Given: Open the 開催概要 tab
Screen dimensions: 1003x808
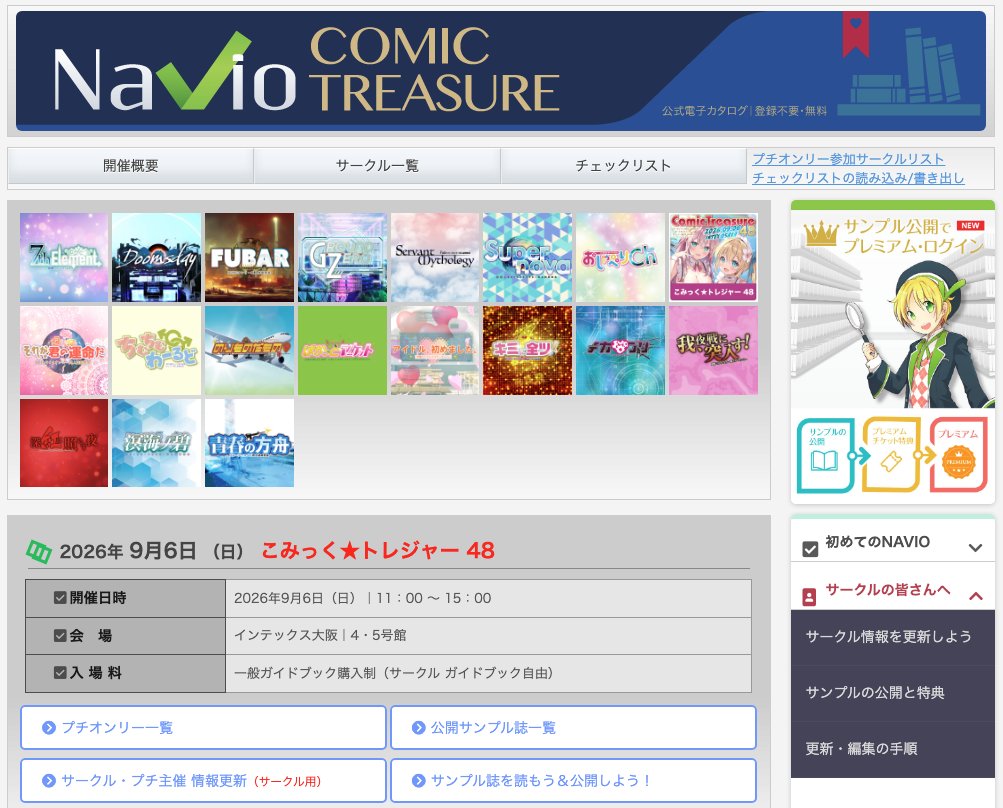Looking at the screenshot, I should [130, 166].
